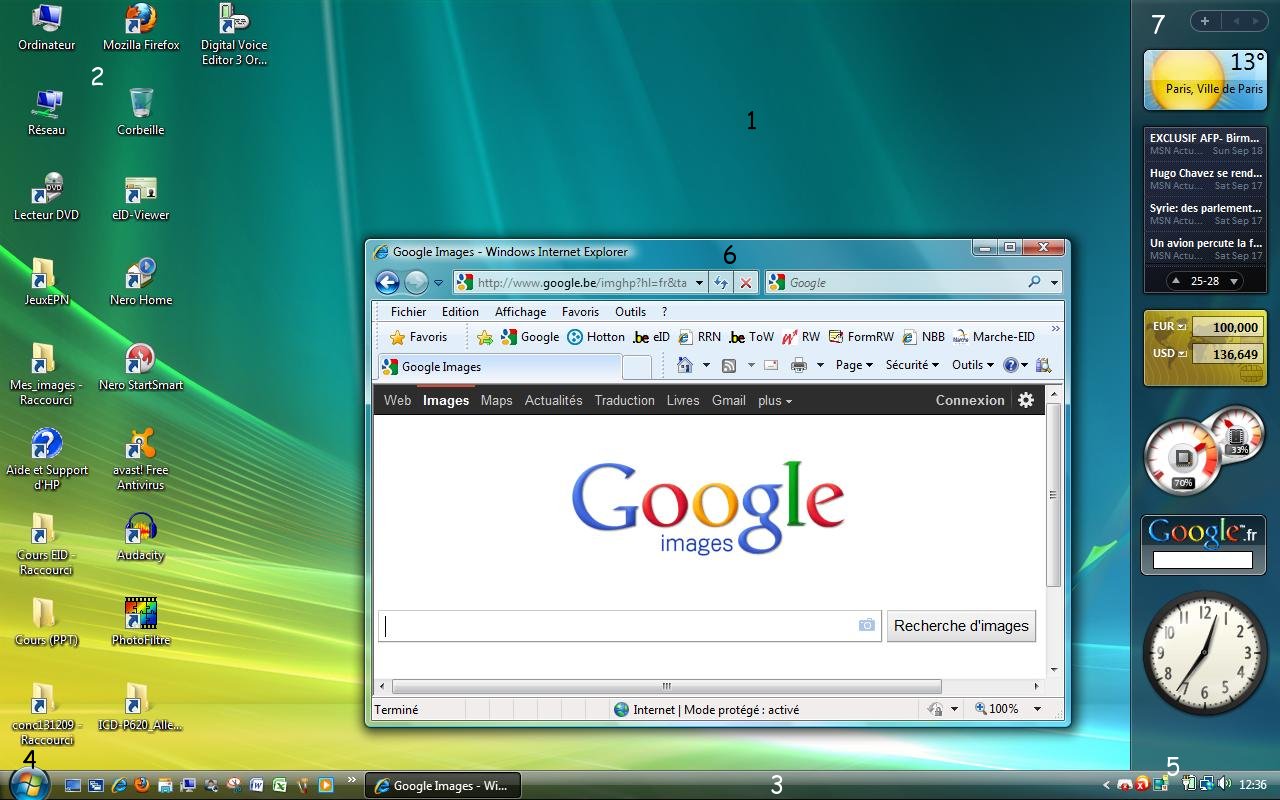Screen dimensions: 1280x800
Task: Open the IE help question-mark icon
Action: 1010,365
